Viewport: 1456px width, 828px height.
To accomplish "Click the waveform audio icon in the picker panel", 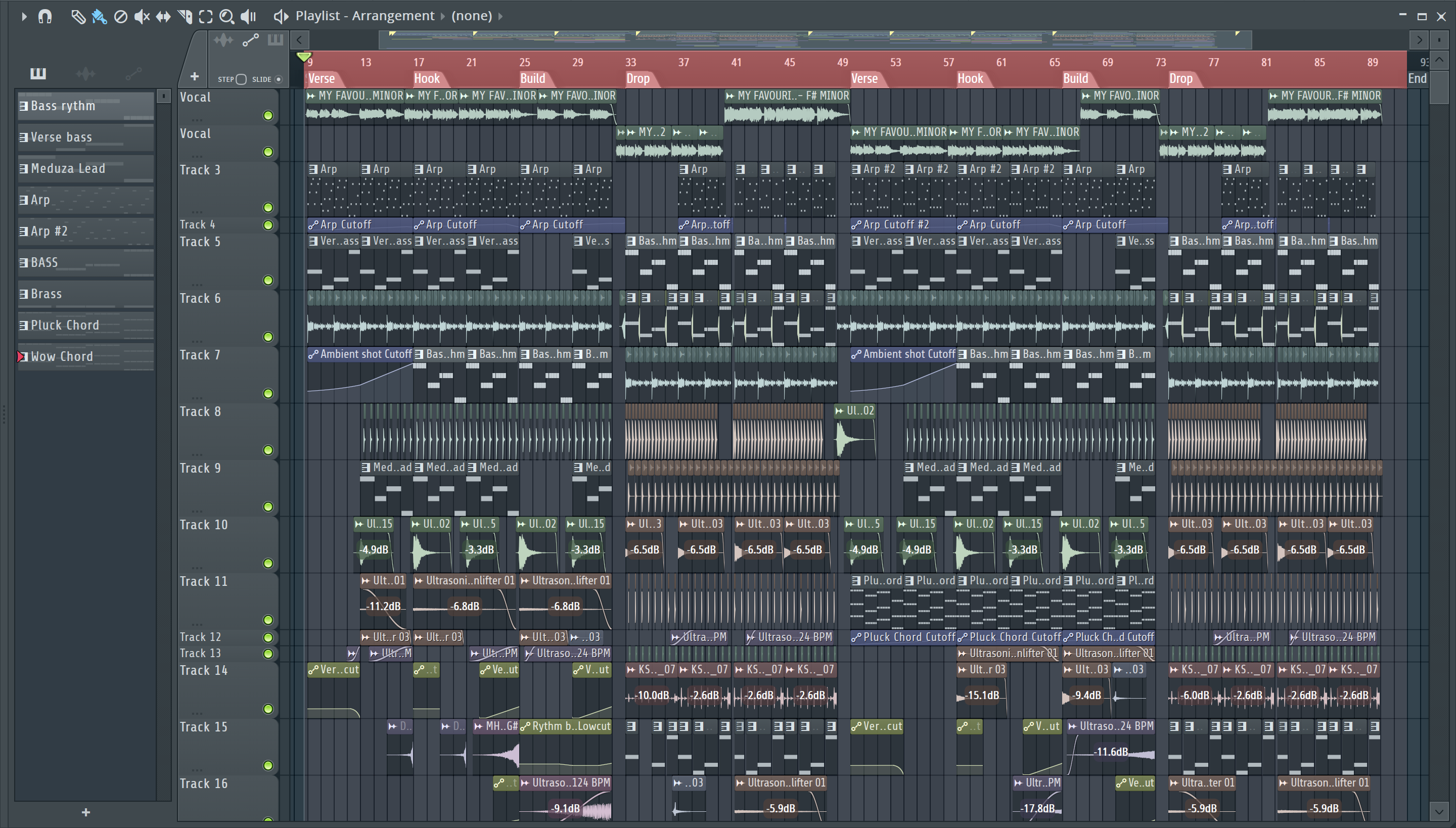I will click(85, 73).
